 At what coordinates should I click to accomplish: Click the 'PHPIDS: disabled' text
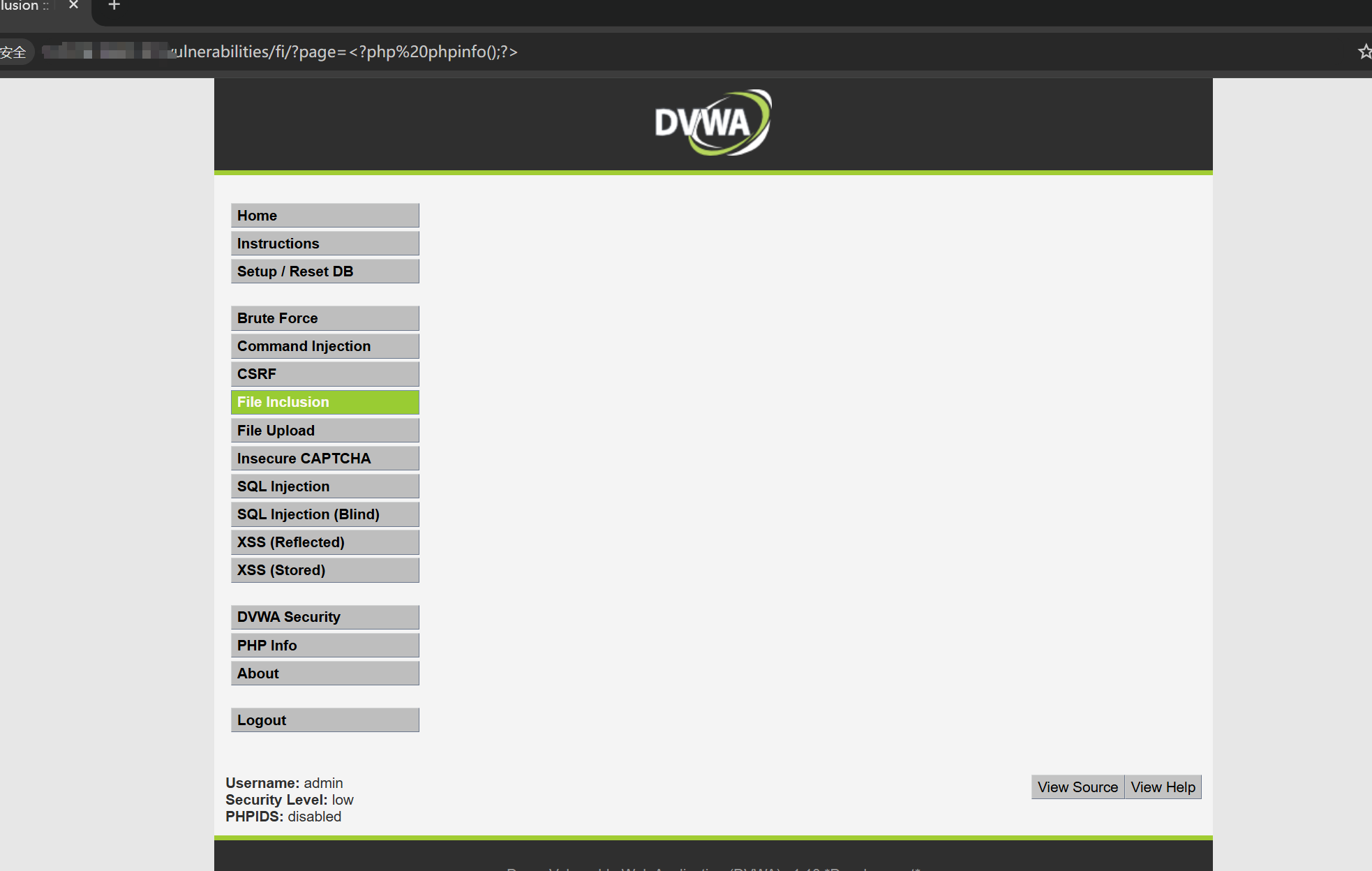[x=283, y=817]
